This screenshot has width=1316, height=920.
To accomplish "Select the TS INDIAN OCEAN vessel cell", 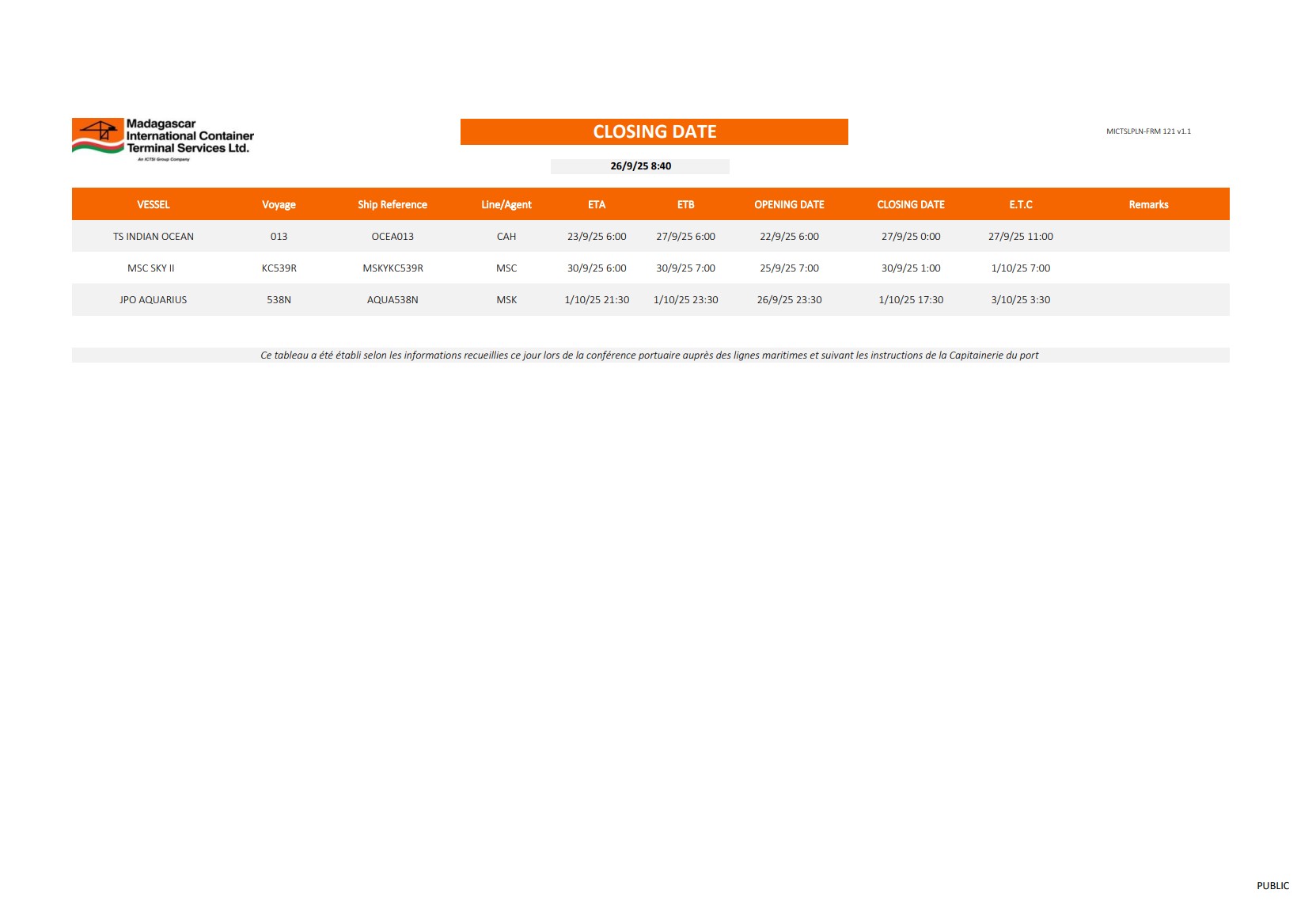I will [x=154, y=237].
